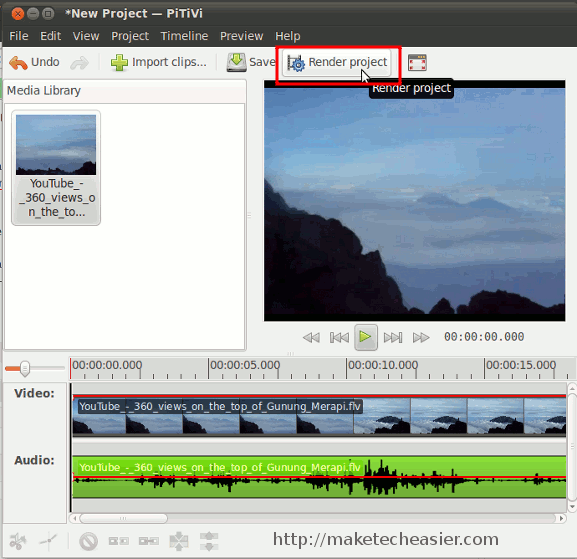This screenshot has height=559, width=577.
Task: Skip to the end of the timeline
Action: (x=393, y=337)
